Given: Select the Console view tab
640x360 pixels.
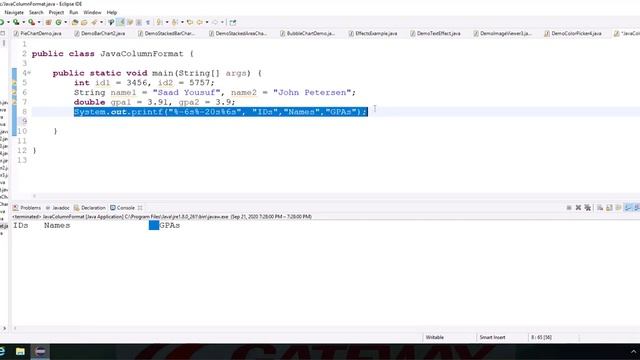Looking at the screenshot, I should 122,208.
